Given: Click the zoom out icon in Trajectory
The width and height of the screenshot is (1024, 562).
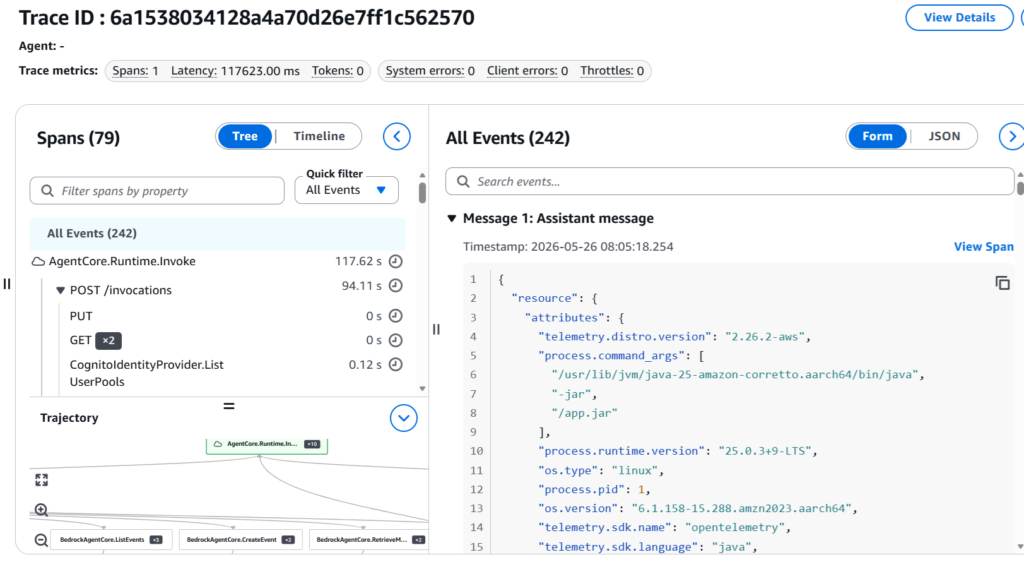Looking at the screenshot, I should (x=41, y=540).
